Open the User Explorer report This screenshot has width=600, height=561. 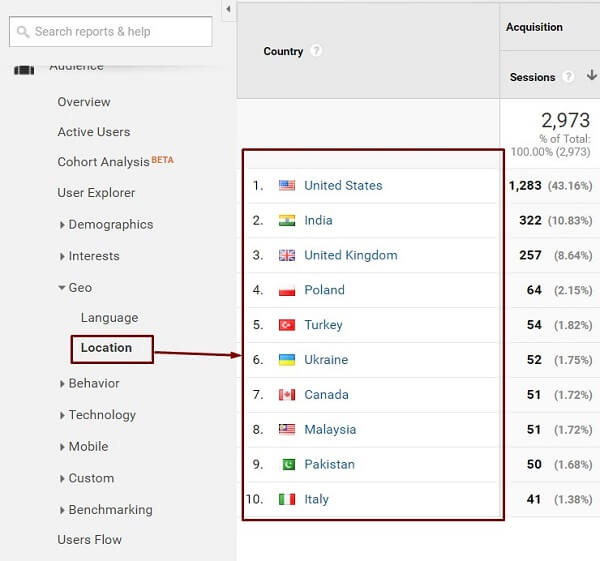96,192
